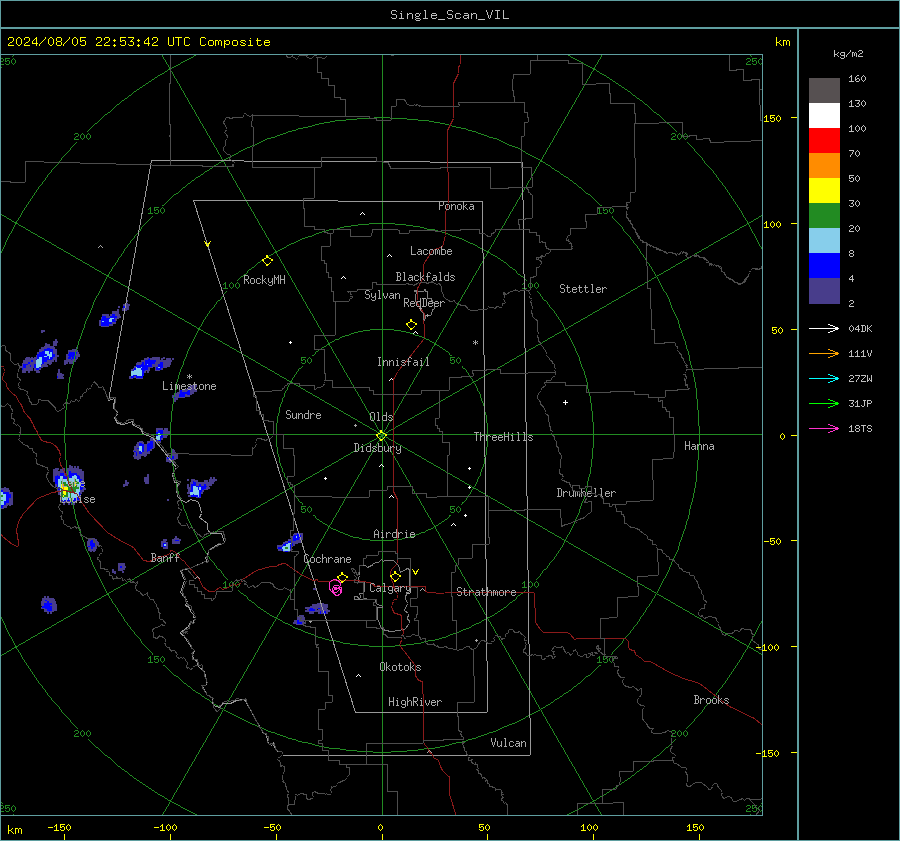Select the white 130 color swatch

824,115
